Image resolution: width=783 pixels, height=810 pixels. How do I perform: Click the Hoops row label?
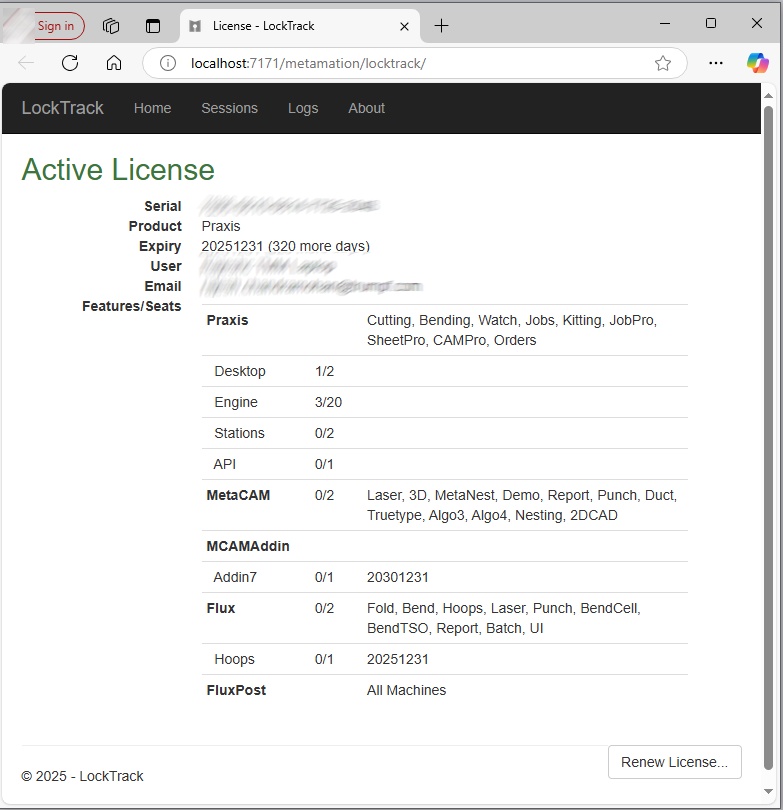point(234,660)
